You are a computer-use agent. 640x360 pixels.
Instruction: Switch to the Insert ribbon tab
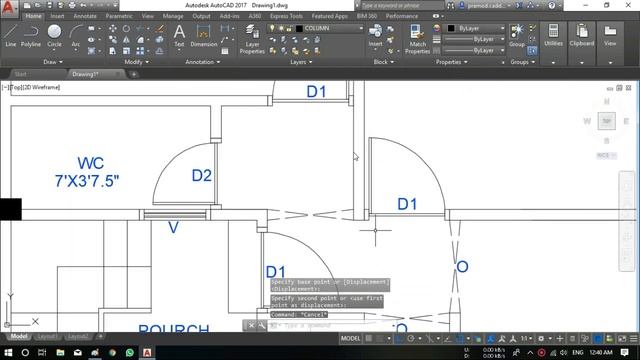[x=57, y=16]
